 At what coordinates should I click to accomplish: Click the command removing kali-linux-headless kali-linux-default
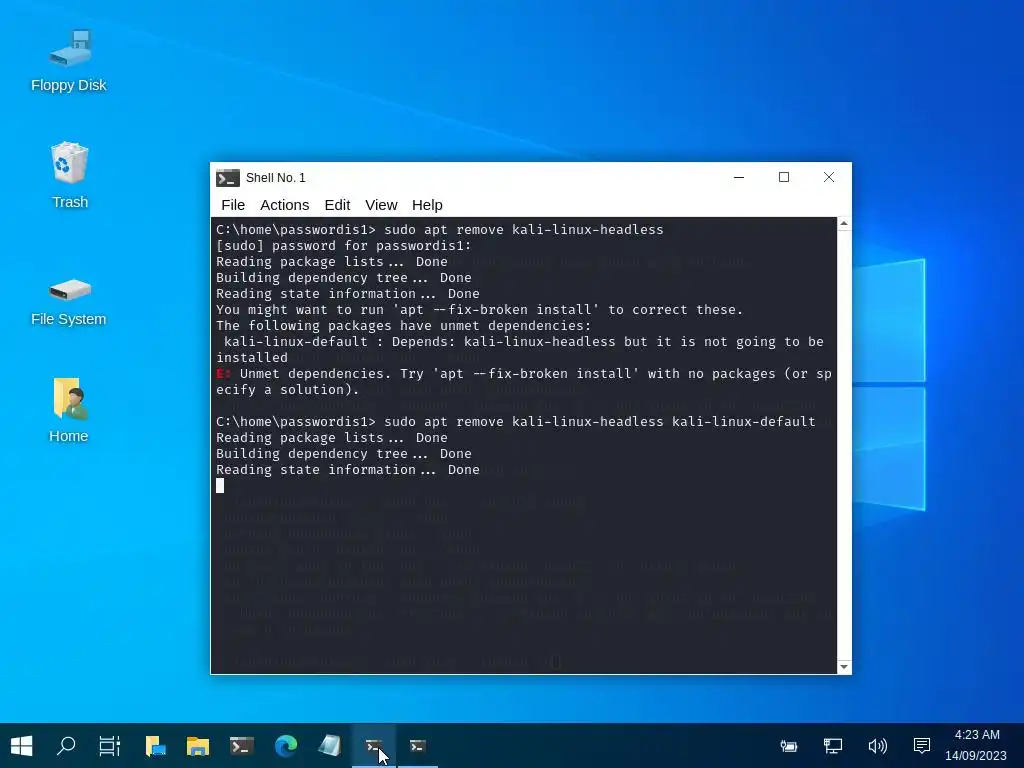pos(600,421)
